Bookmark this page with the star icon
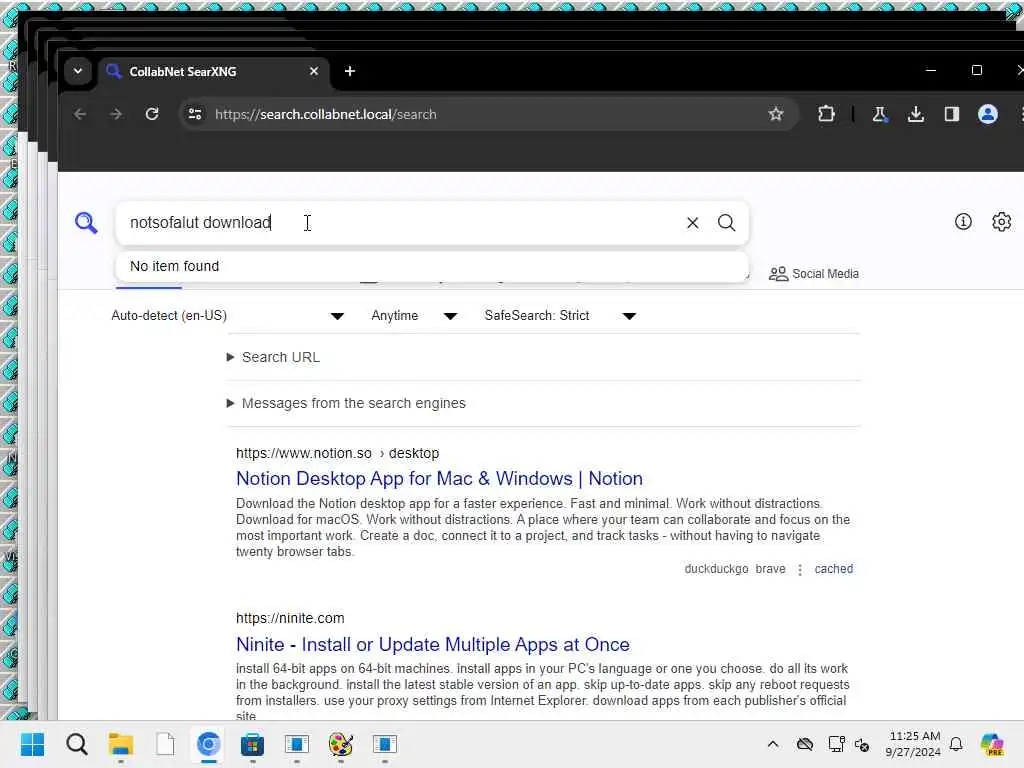Screen dimensions: 1024x768 click(775, 114)
